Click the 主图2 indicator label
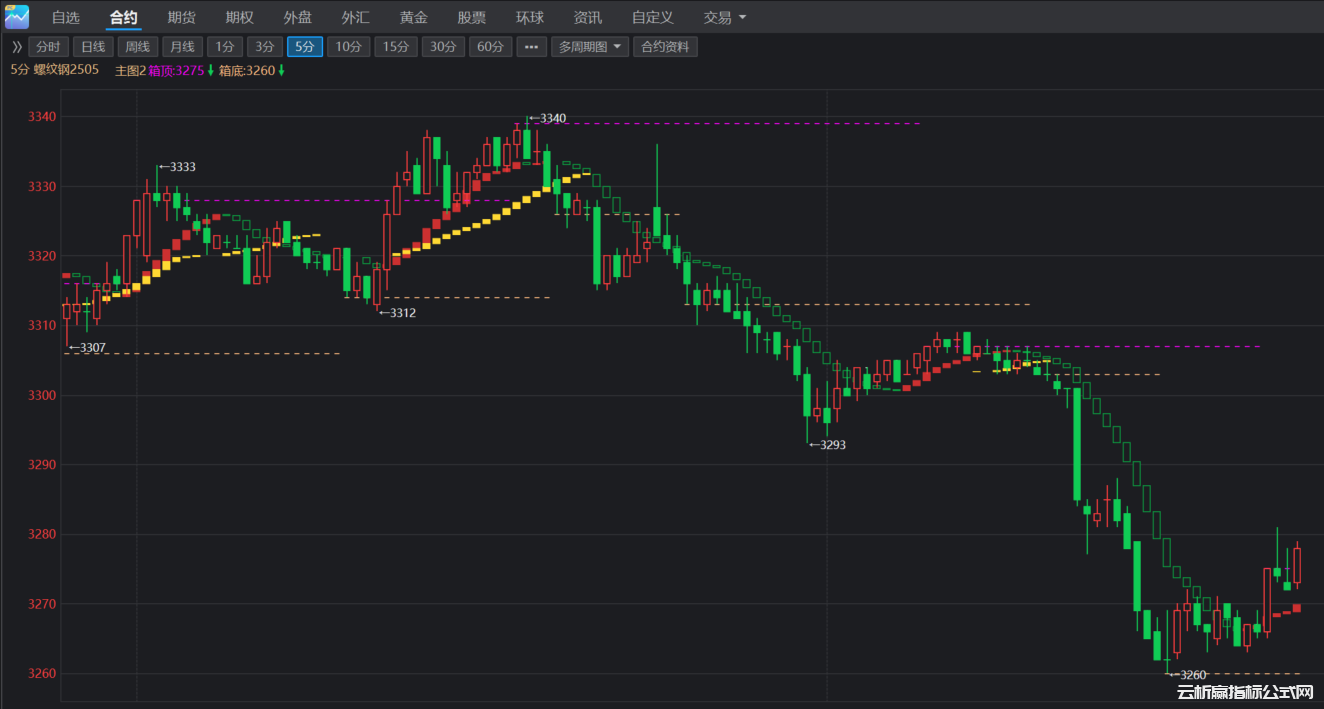 pyautogui.click(x=130, y=71)
